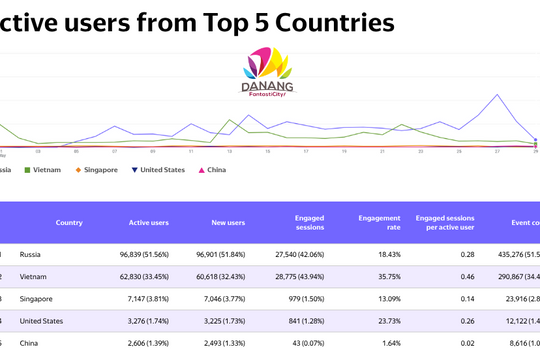Toggle Singapore orange diamond legend marker

click(78, 170)
